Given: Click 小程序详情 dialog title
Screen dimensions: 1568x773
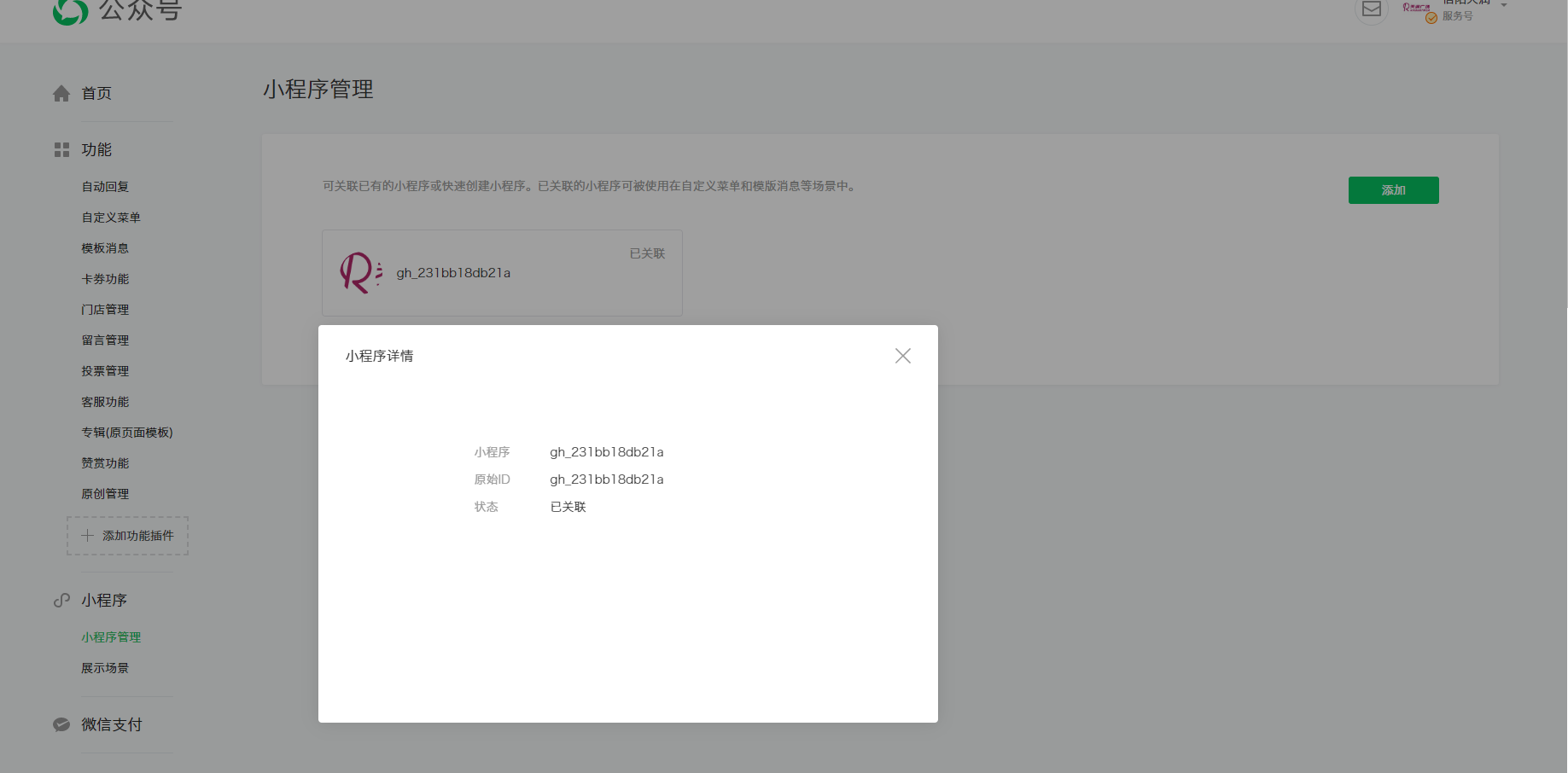Looking at the screenshot, I should [x=379, y=356].
